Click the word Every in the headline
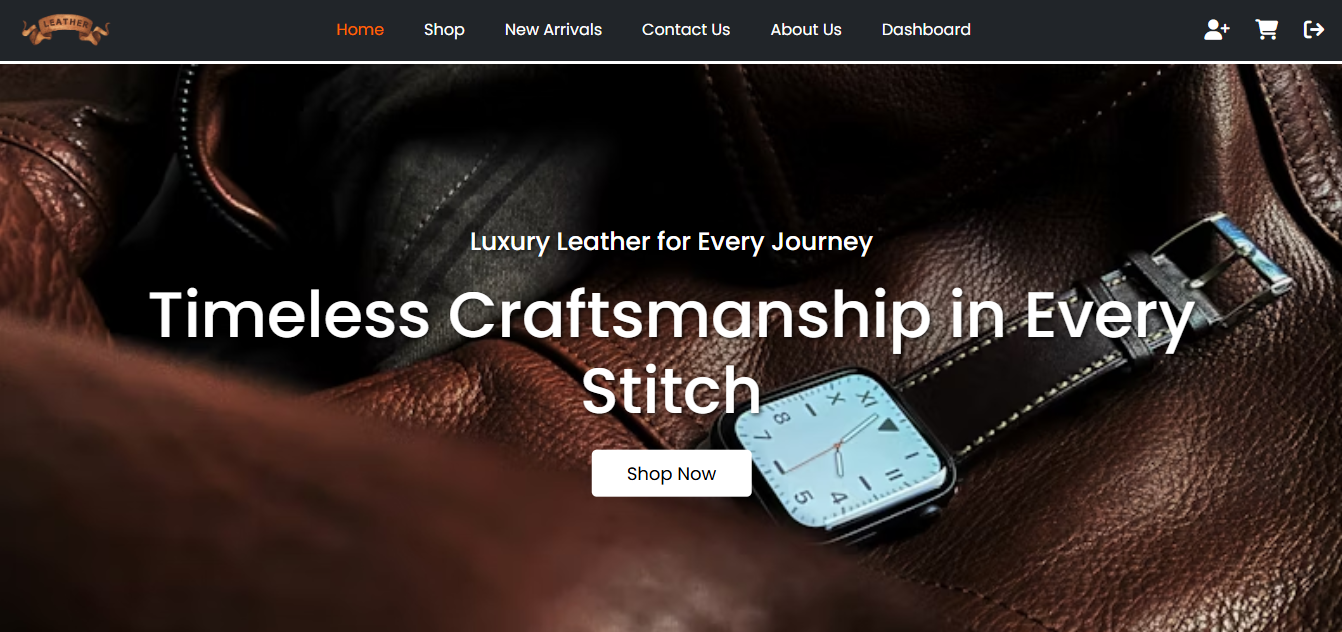Image resolution: width=1342 pixels, height=632 pixels. (1109, 318)
